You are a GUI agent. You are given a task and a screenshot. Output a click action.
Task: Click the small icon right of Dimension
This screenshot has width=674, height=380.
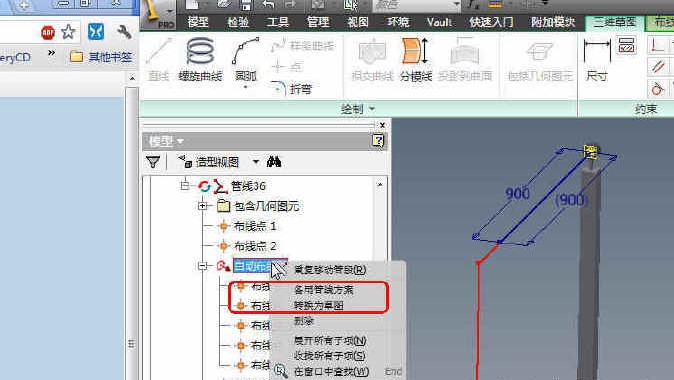(x=627, y=46)
